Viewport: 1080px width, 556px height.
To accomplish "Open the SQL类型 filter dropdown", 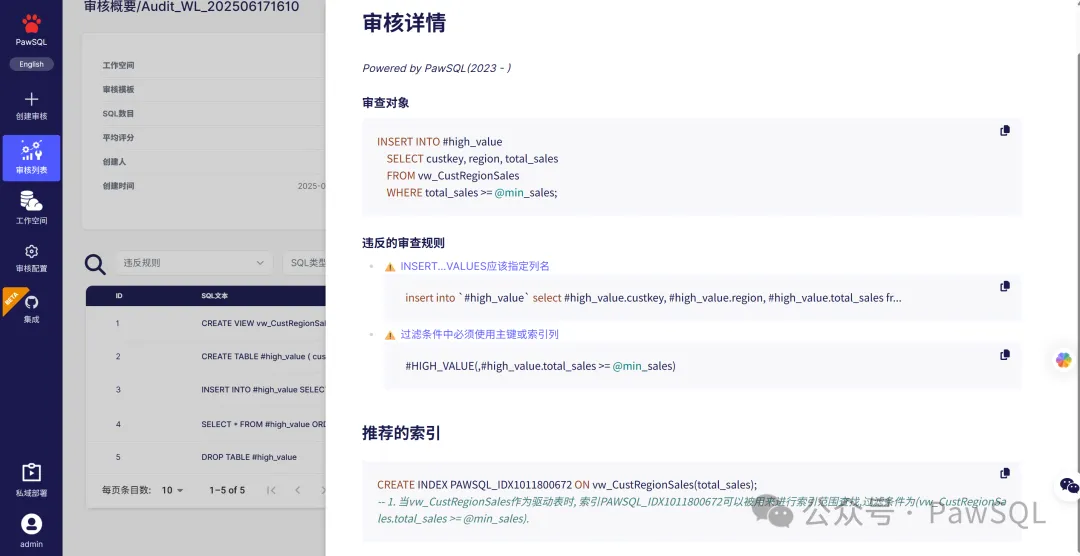I will (x=304, y=262).
